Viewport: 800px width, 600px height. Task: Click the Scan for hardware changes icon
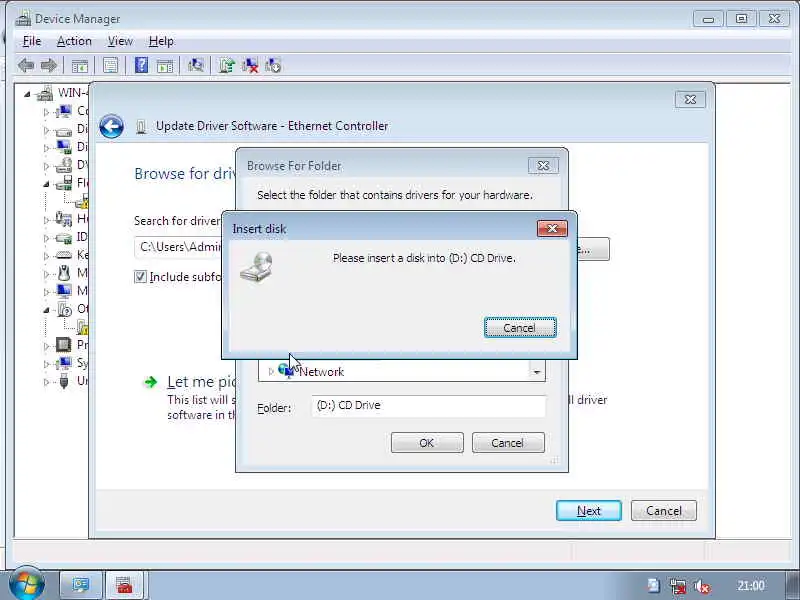coord(195,65)
